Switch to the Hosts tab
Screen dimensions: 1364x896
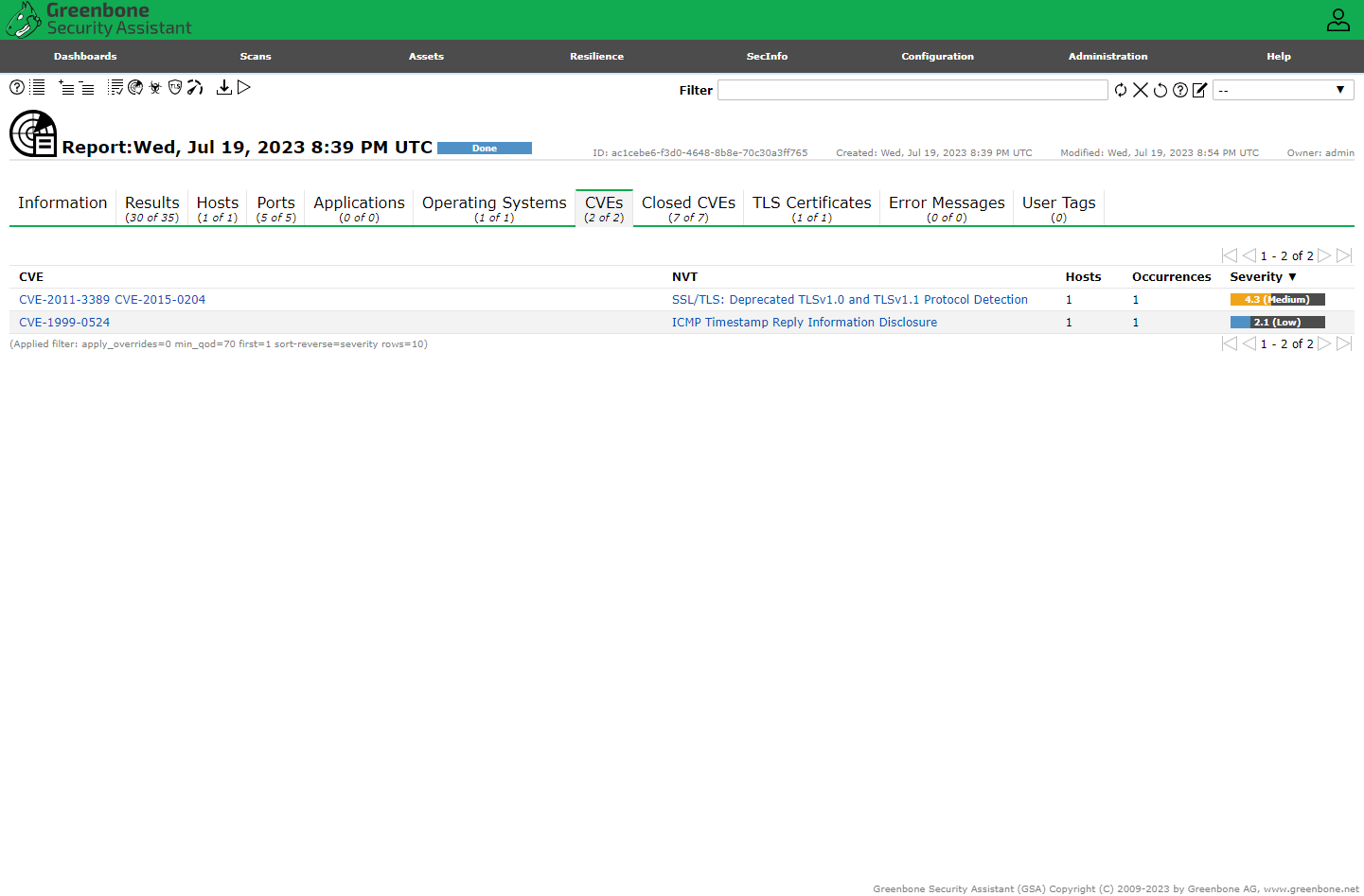(x=218, y=208)
